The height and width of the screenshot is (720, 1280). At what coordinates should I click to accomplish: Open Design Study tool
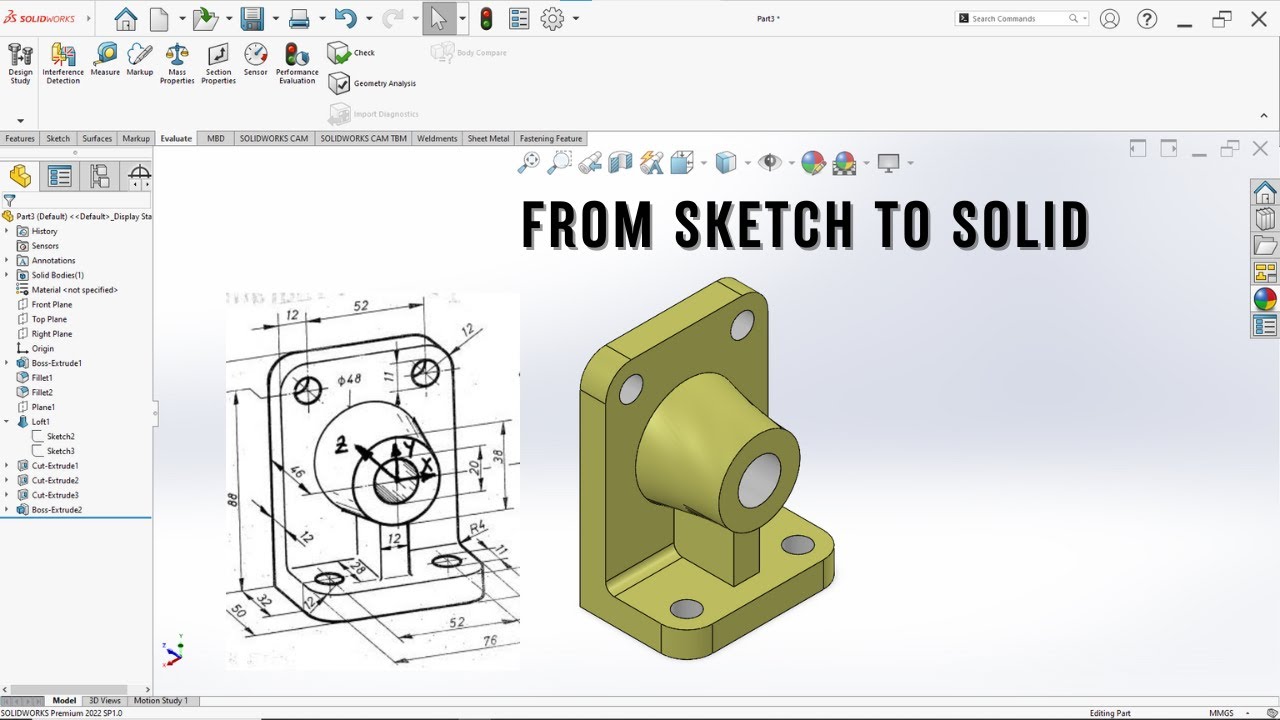pyautogui.click(x=20, y=63)
